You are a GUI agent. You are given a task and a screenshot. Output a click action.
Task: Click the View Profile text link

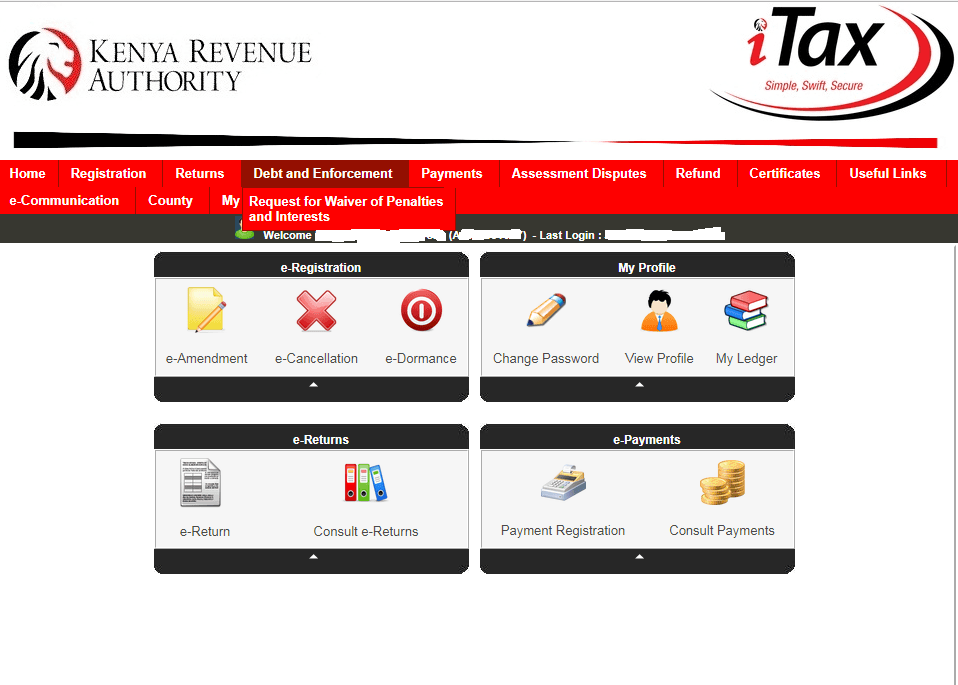[659, 359]
